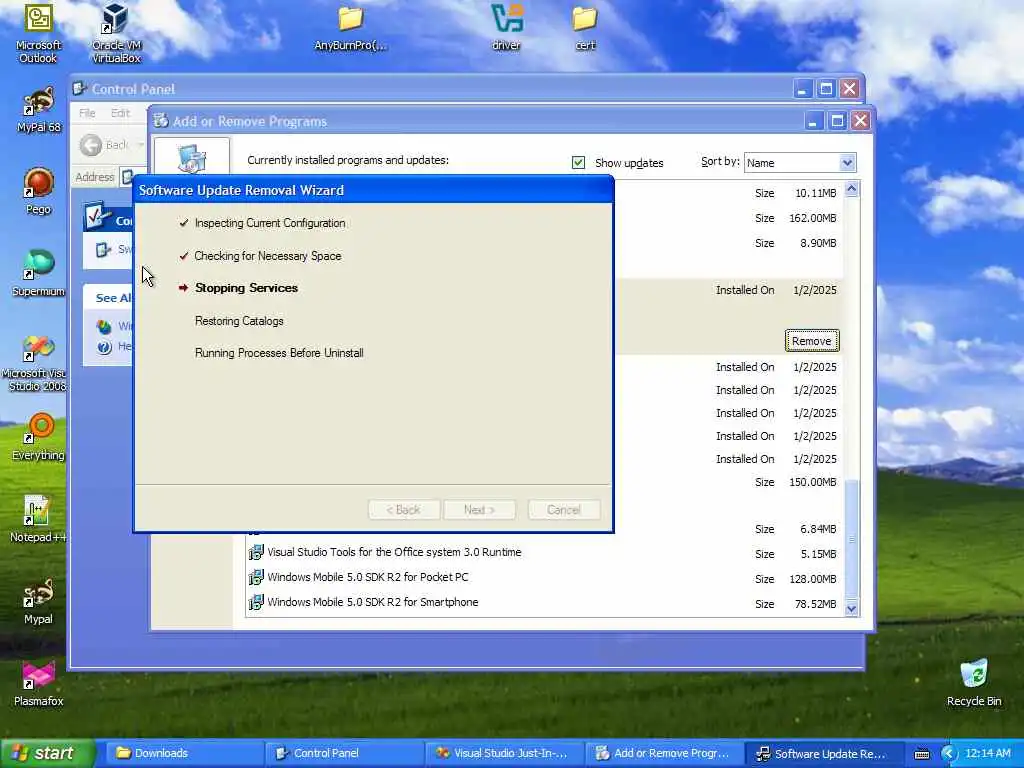
Task: Open the MyPal 68 desktop icon
Action: [x=39, y=110]
